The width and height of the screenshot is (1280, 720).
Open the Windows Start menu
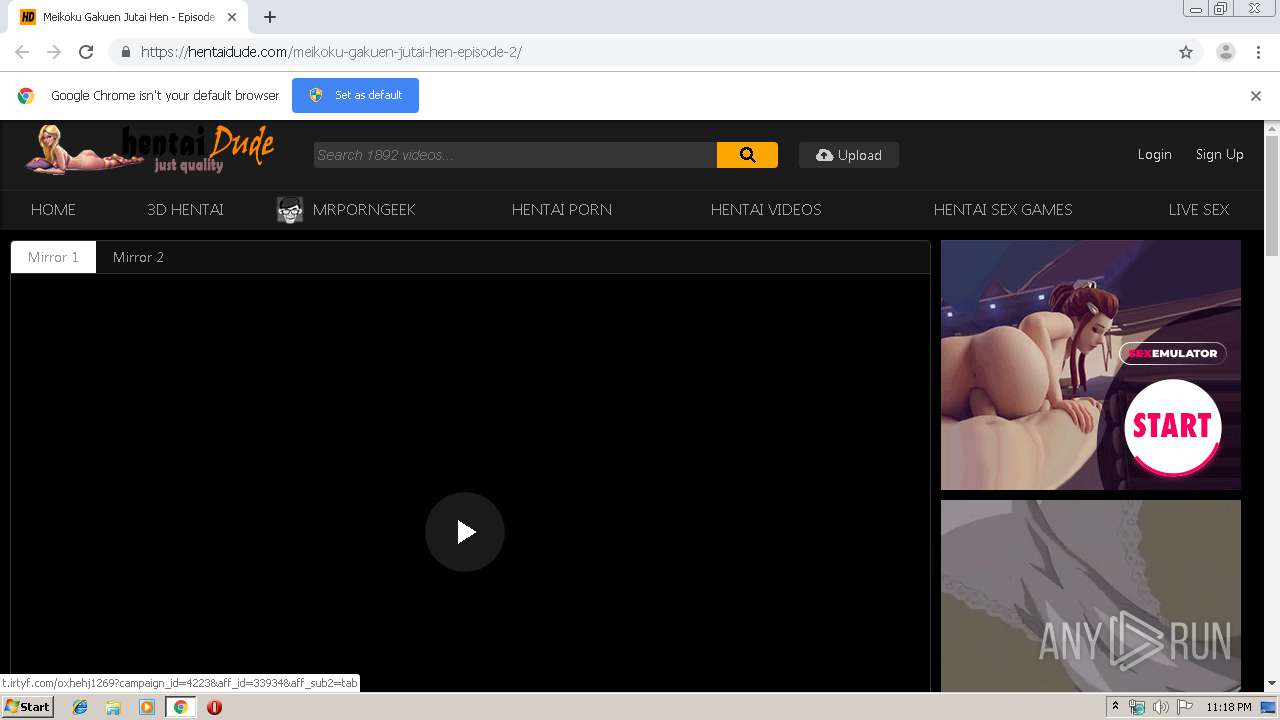pos(28,707)
